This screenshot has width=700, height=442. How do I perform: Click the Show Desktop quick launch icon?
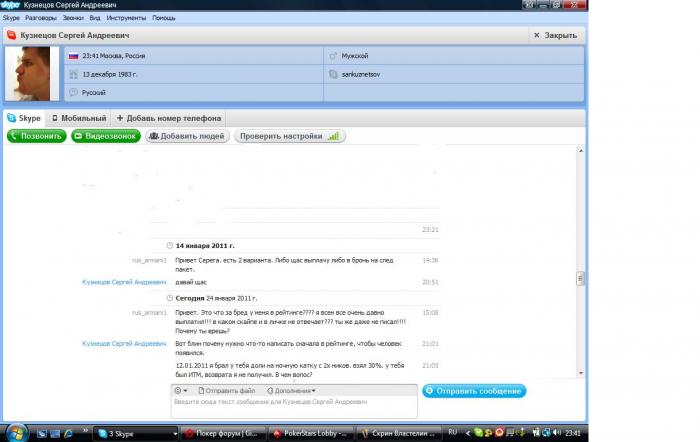coord(42,434)
